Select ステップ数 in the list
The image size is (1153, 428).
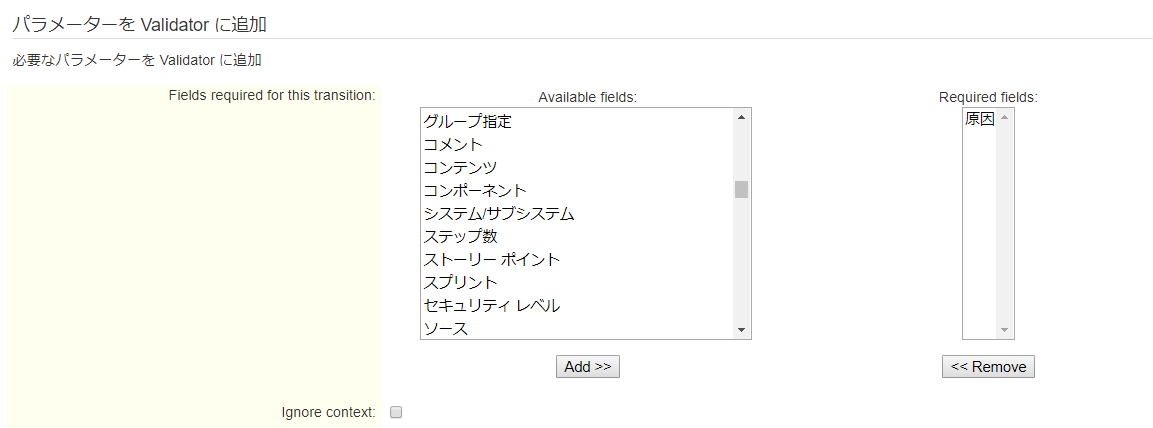577,237
